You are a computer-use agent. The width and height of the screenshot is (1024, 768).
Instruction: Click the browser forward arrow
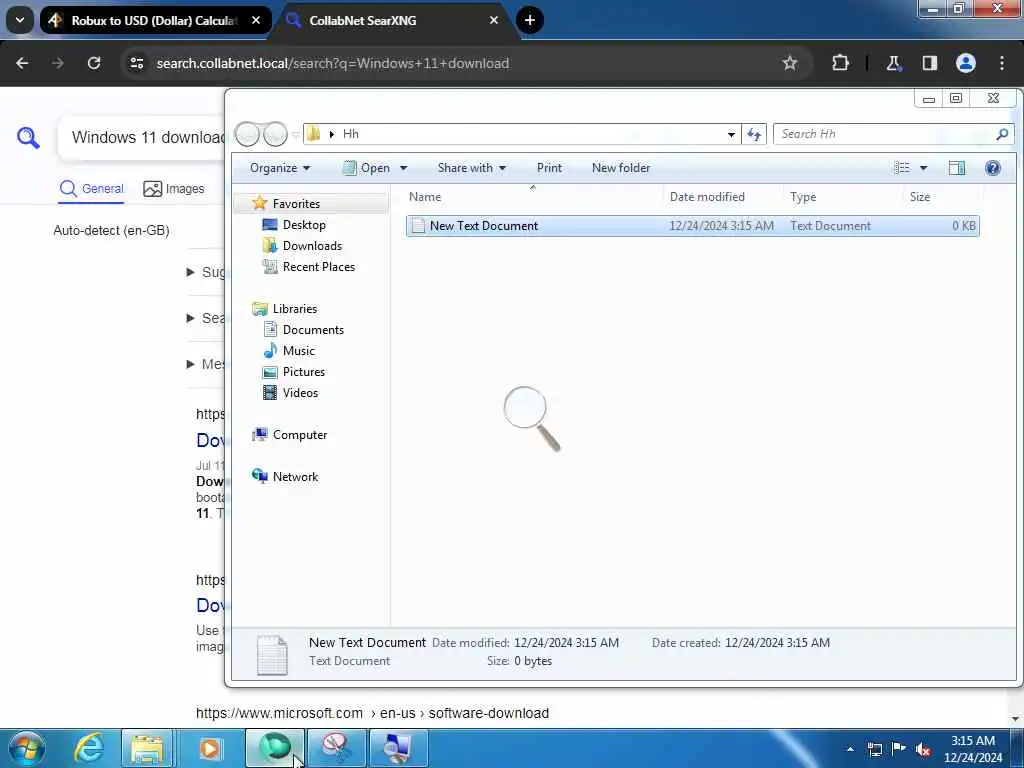pos(58,63)
